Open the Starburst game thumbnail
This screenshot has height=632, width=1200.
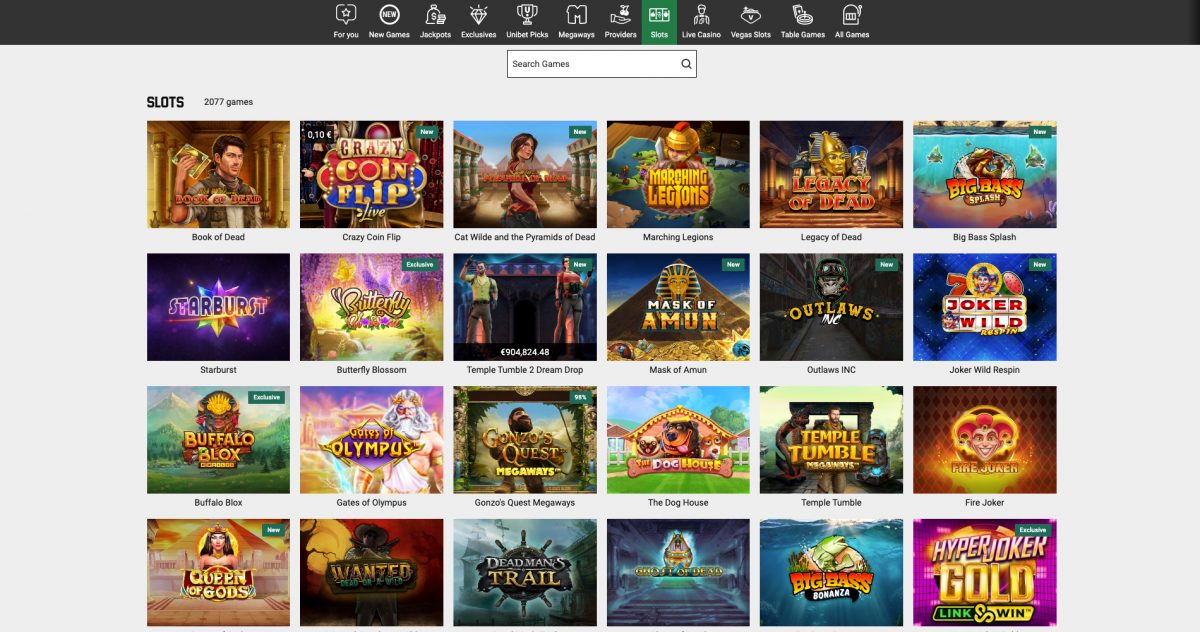pyautogui.click(x=218, y=307)
